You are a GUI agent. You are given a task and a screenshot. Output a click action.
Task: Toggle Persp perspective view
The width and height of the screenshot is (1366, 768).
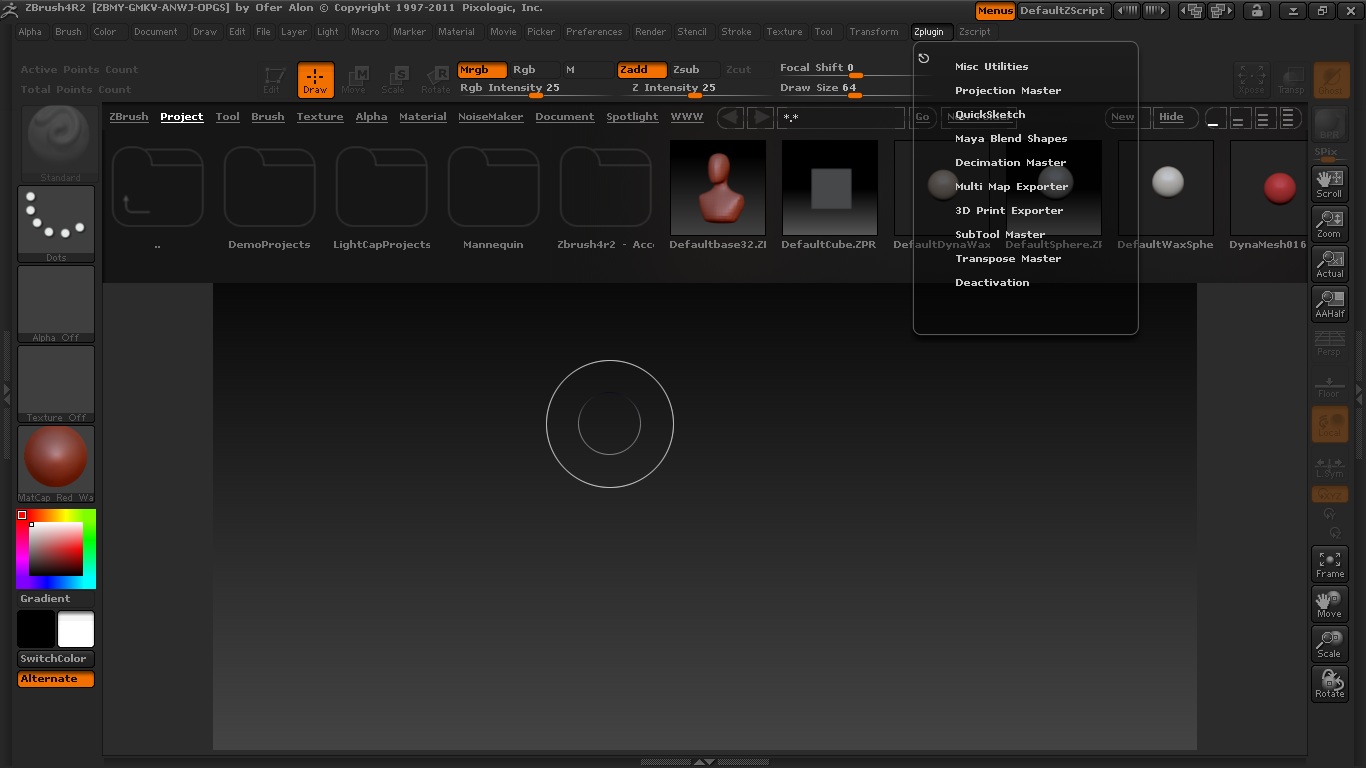1329,344
